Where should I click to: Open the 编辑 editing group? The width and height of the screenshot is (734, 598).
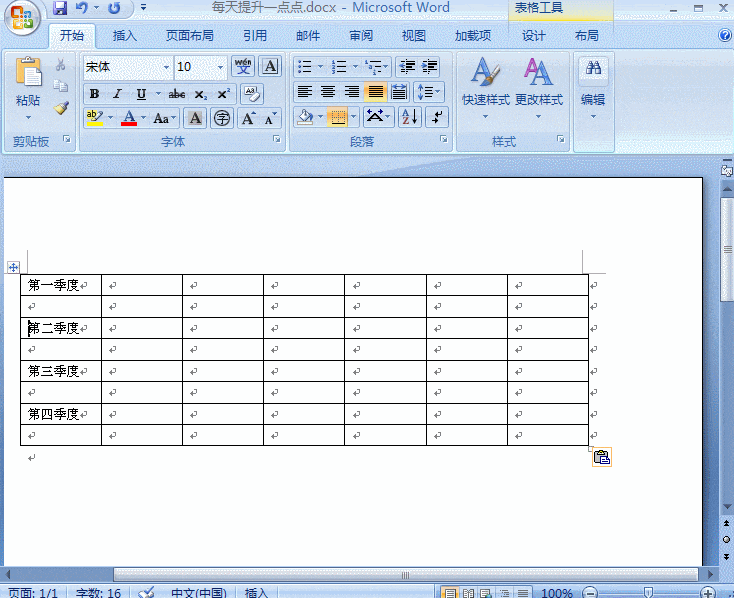(x=593, y=87)
